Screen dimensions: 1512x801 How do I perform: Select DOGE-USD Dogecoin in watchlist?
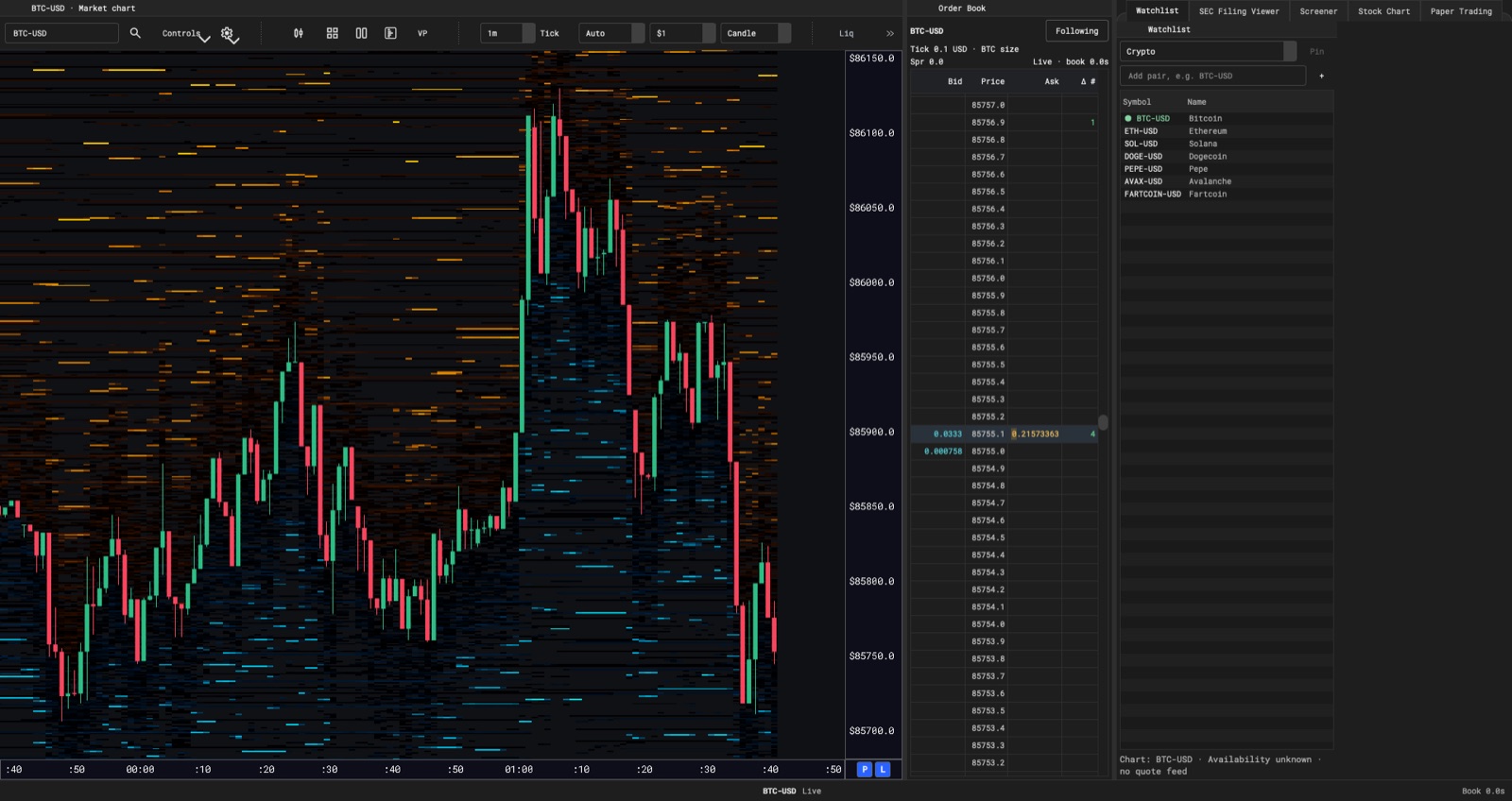point(1227,156)
